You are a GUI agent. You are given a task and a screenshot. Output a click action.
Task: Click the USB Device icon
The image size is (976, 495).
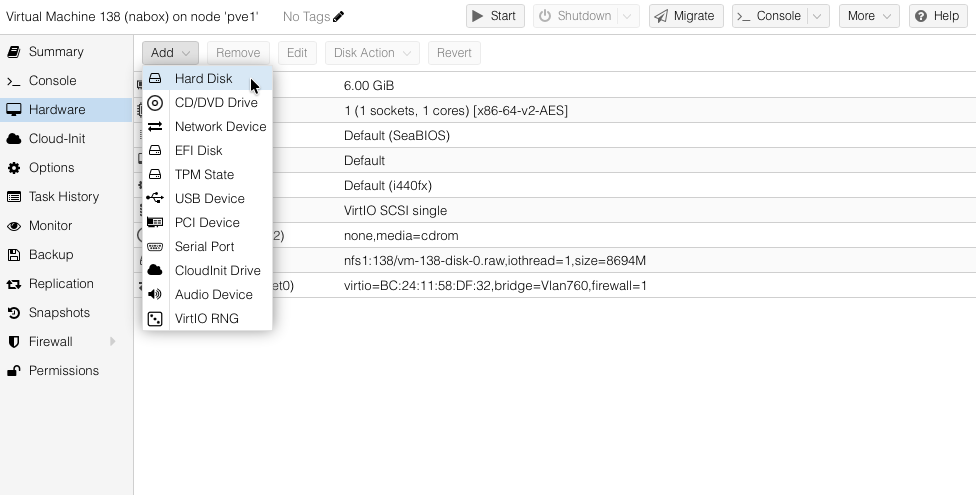tap(155, 199)
